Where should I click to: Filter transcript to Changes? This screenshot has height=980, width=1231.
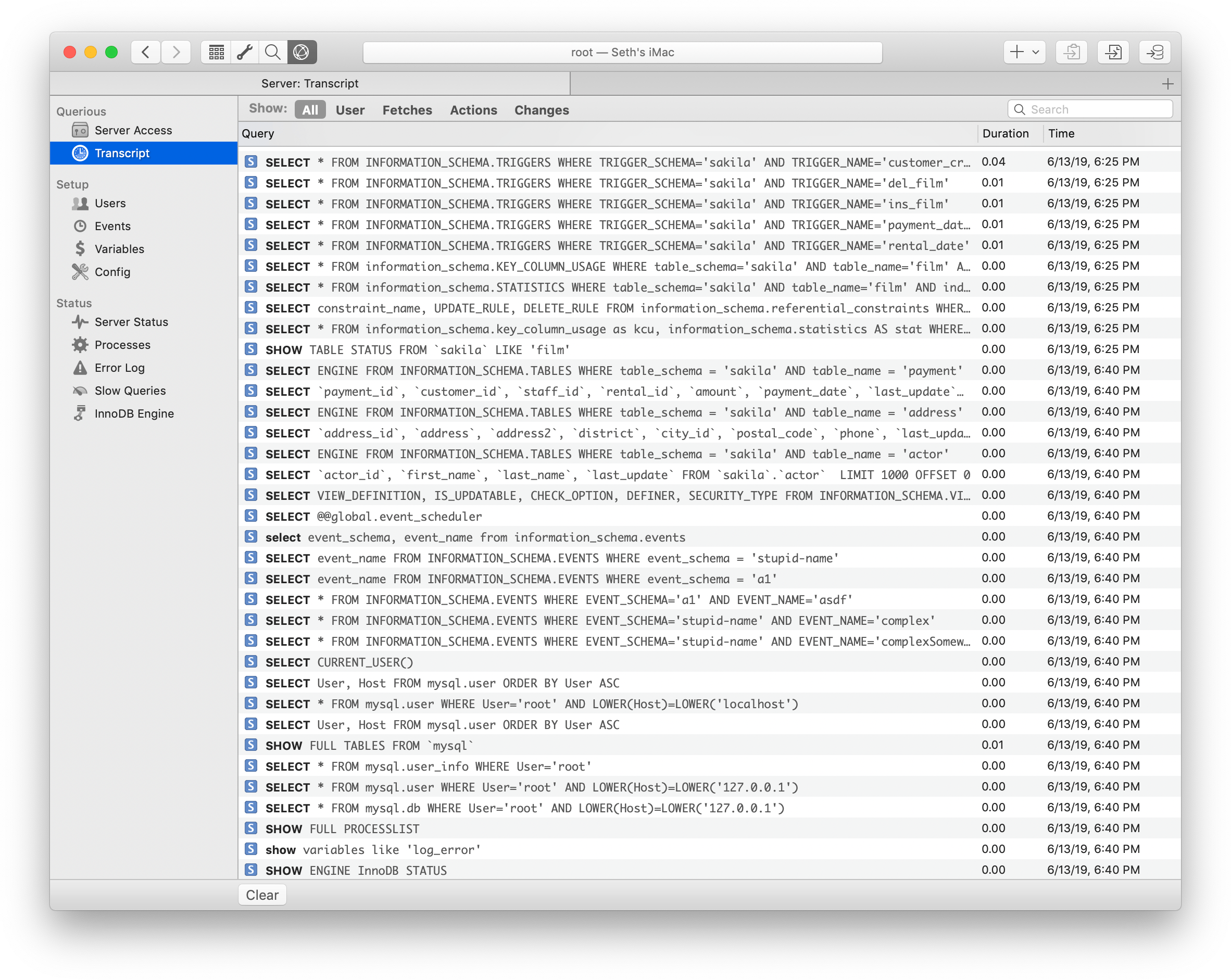click(541, 110)
